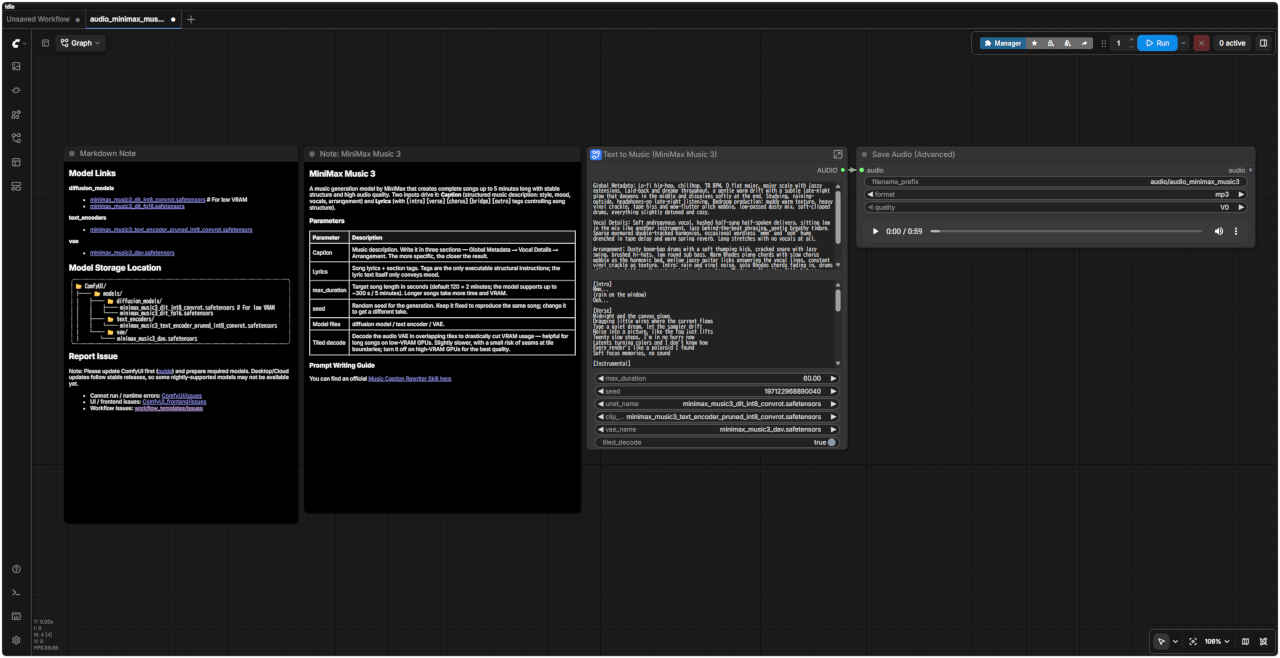1280x658 pixels.
Task: Open the clip_name text encoder combo
Action: 717,417
